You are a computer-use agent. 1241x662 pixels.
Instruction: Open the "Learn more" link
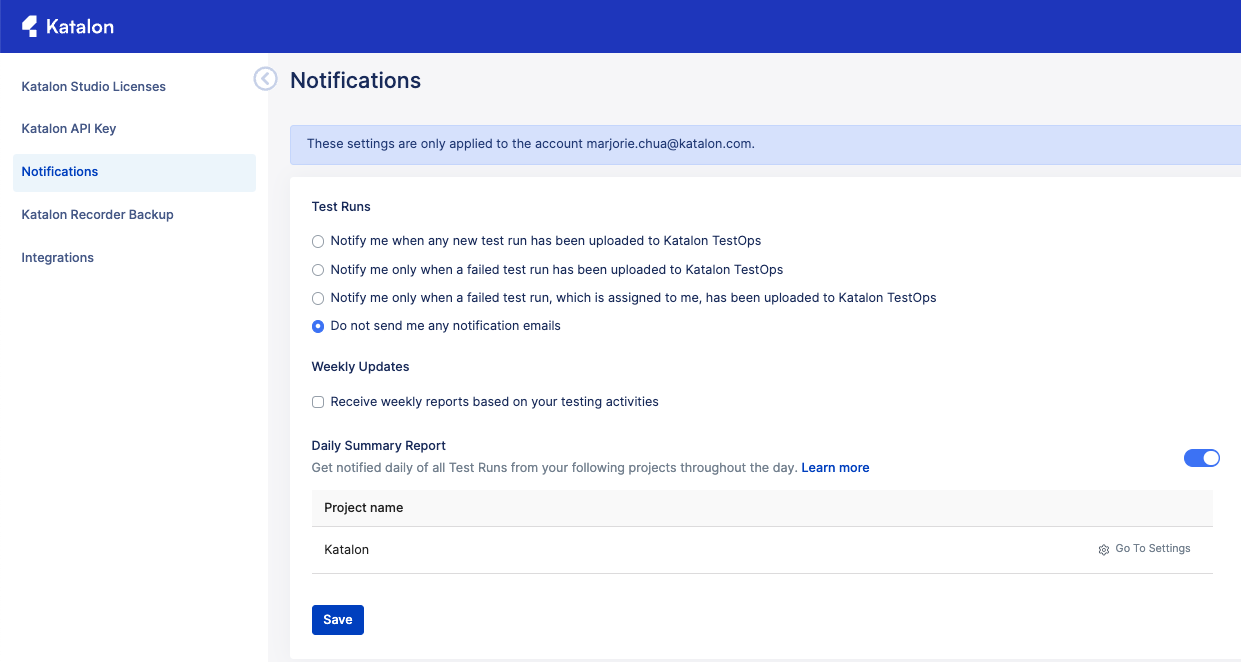pos(835,467)
